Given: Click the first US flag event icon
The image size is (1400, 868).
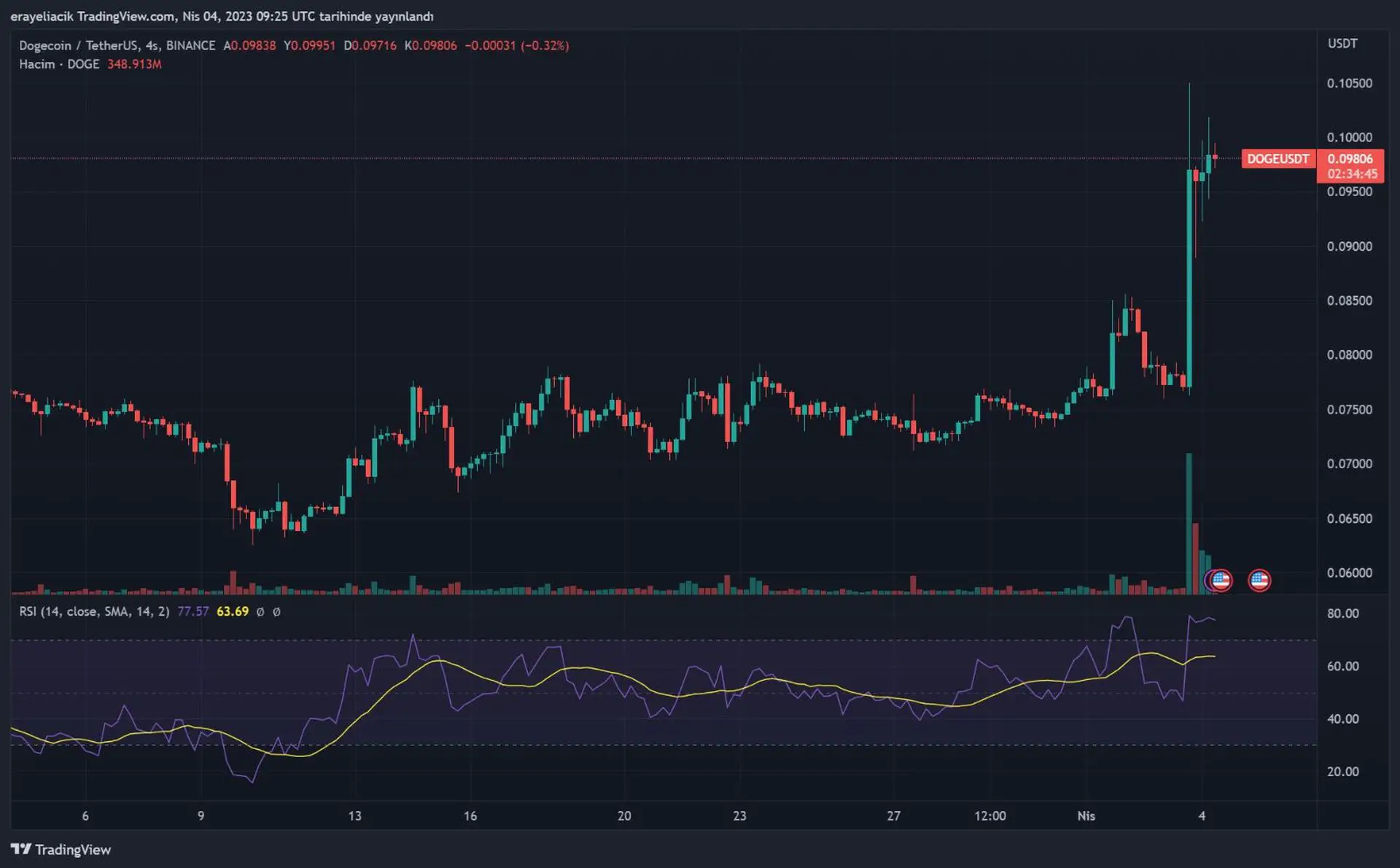Looking at the screenshot, I should pyautogui.click(x=1221, y=581).
